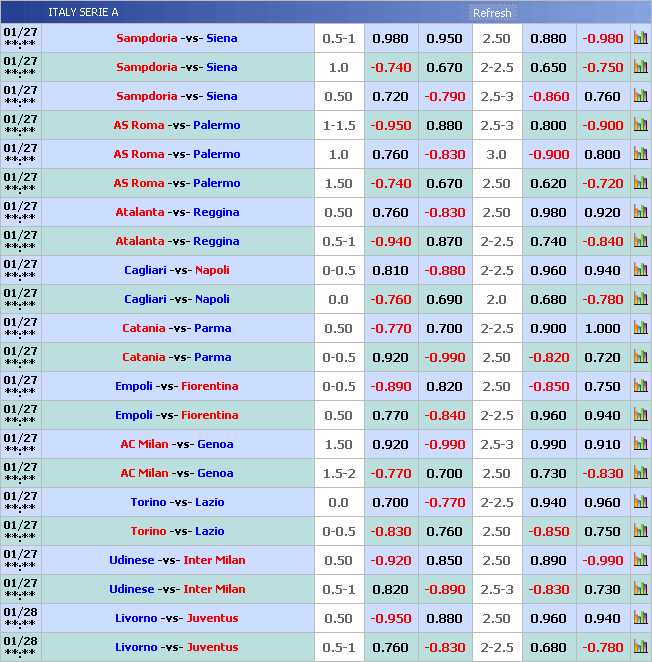Viewport: 652px width, 662px height.
Task: Open chart icon for Empoli-Fiorentina 0-0.5 handicap row
Action: coord(640,386)
